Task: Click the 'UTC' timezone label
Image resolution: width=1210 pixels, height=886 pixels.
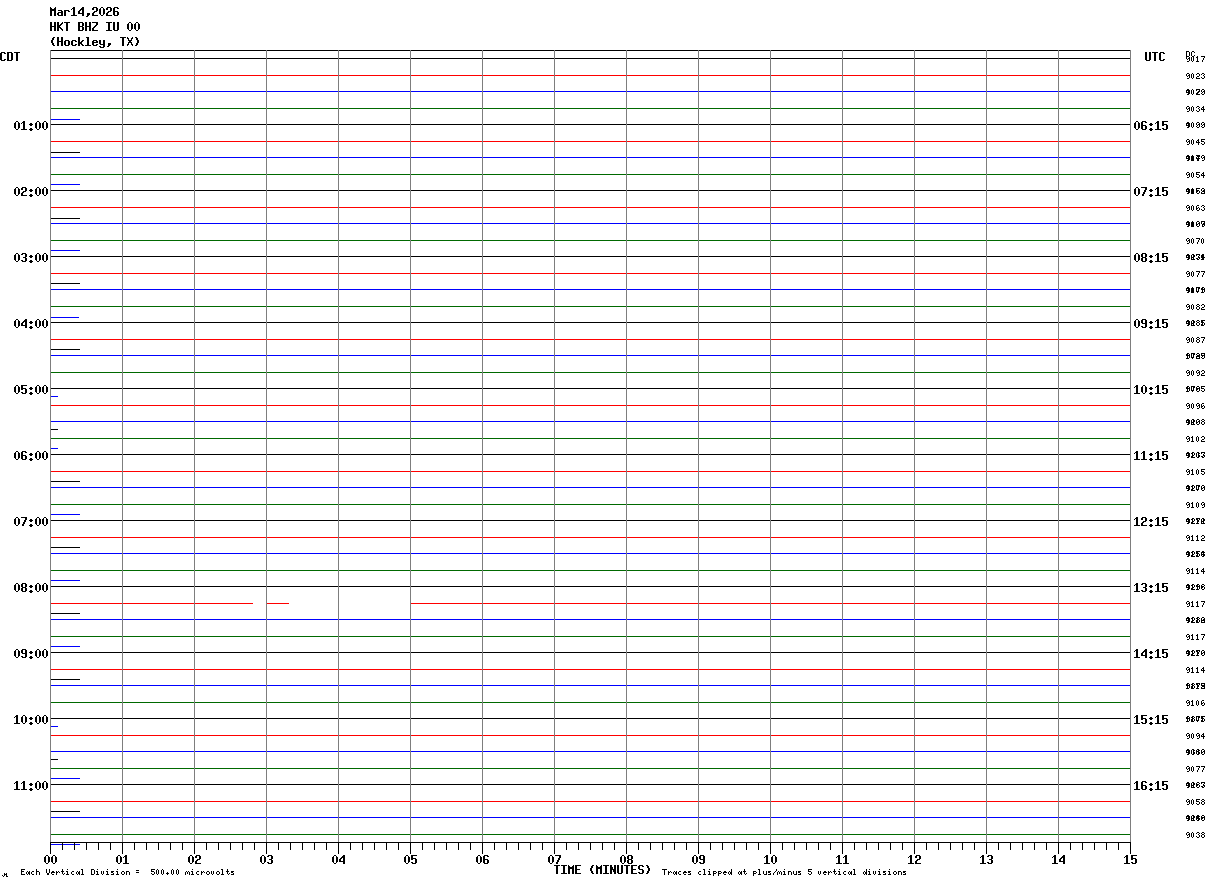Action: pyautogui.click(x=1155, y=57)
